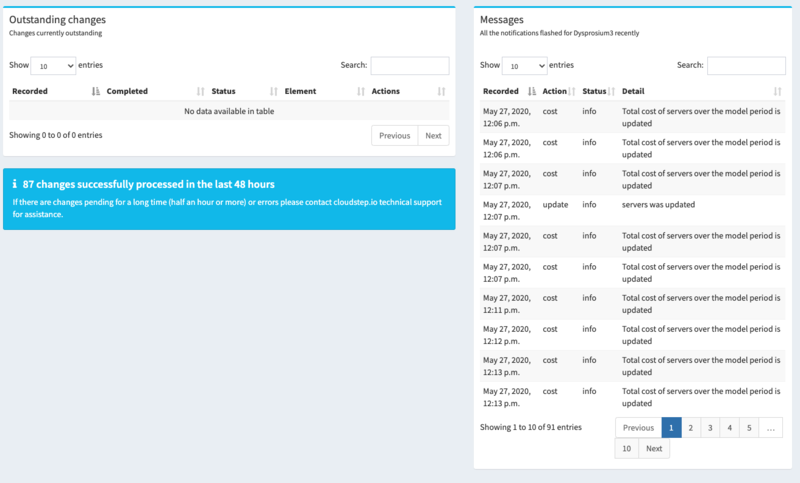Focus the Messages search field
This screenshot has height=483, width=800.
pos(746,66)
